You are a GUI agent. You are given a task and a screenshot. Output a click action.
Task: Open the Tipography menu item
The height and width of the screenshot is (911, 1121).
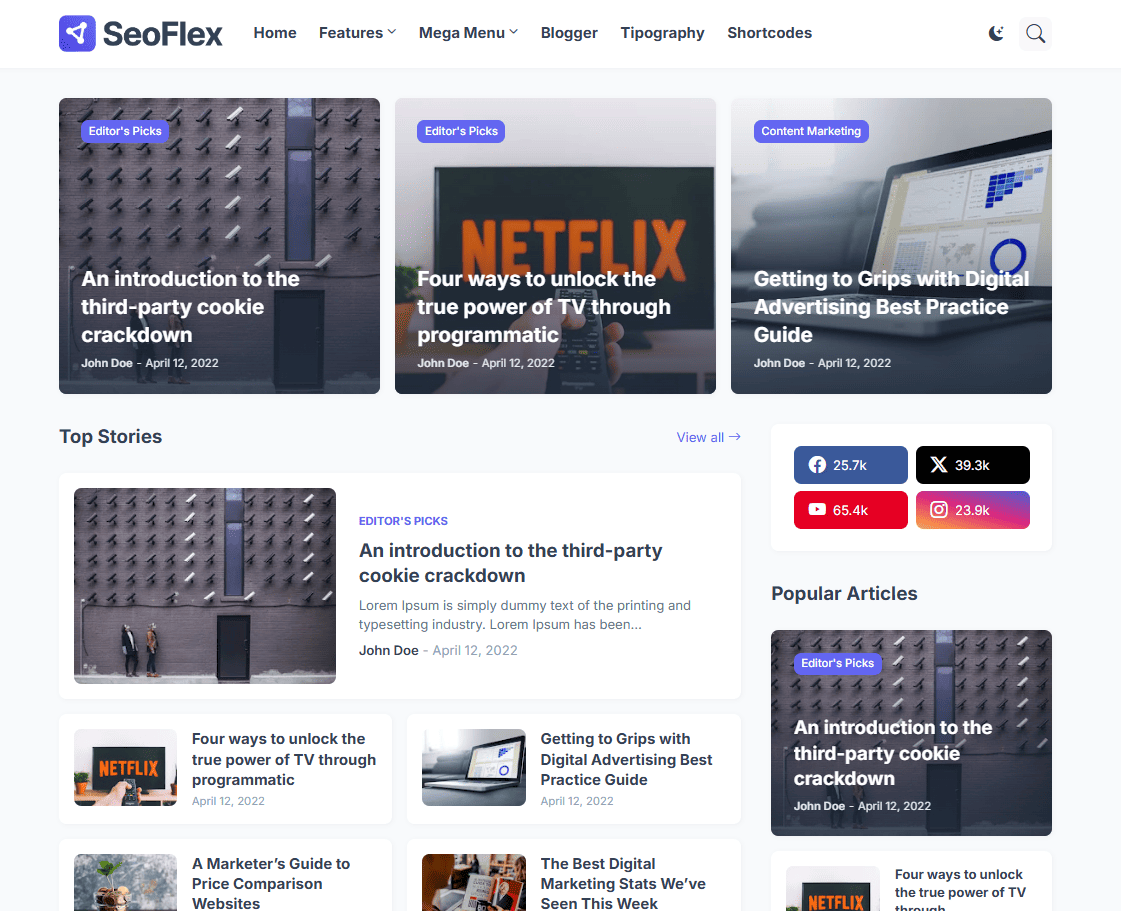662,33
